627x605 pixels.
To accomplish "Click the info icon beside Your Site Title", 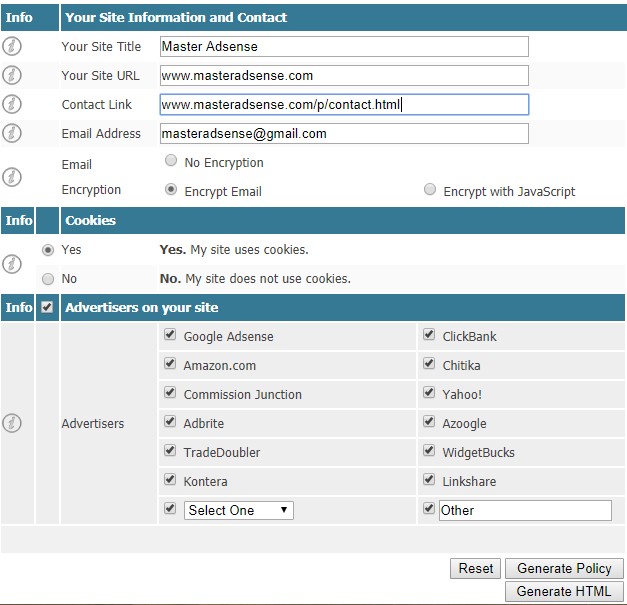I will coord(12,46).
